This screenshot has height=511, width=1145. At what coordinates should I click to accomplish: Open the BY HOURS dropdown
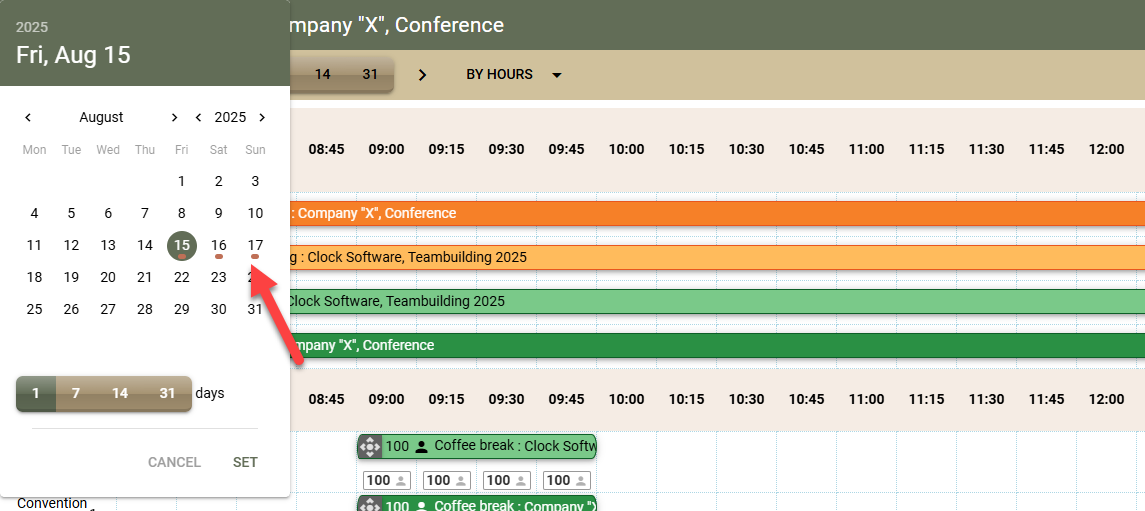point(514,74)
